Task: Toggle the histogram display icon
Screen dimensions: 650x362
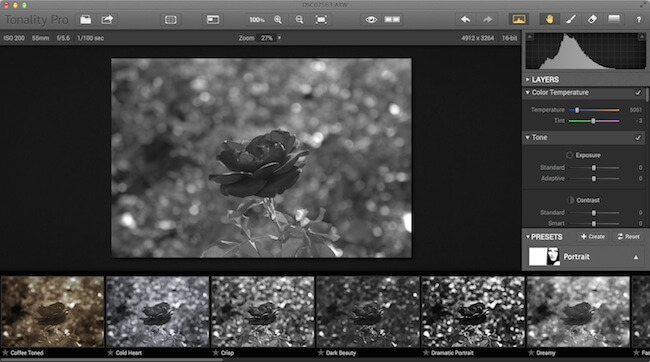Action: (519, 19)
